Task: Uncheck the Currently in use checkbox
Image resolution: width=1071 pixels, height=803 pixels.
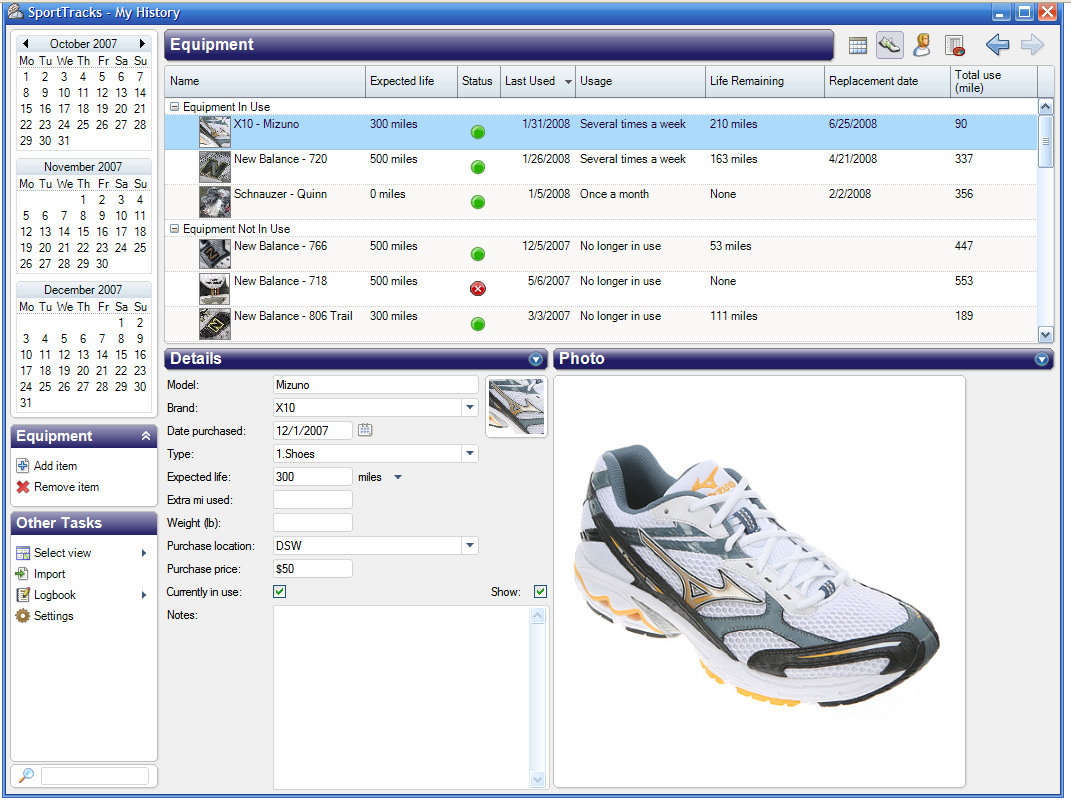Action: click(x=280, y=592)
